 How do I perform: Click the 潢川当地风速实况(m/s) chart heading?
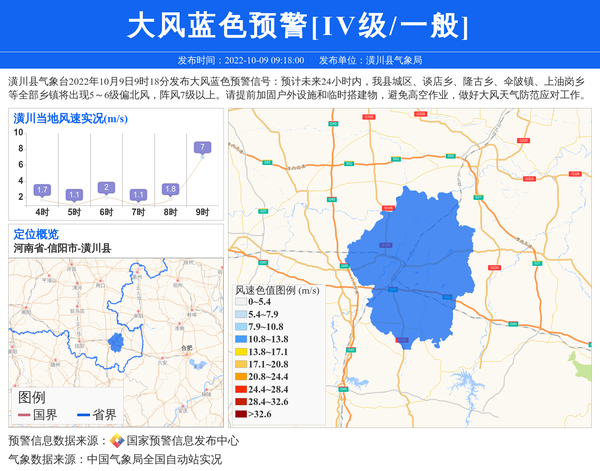pyautogui.click(x=70, y=119)
